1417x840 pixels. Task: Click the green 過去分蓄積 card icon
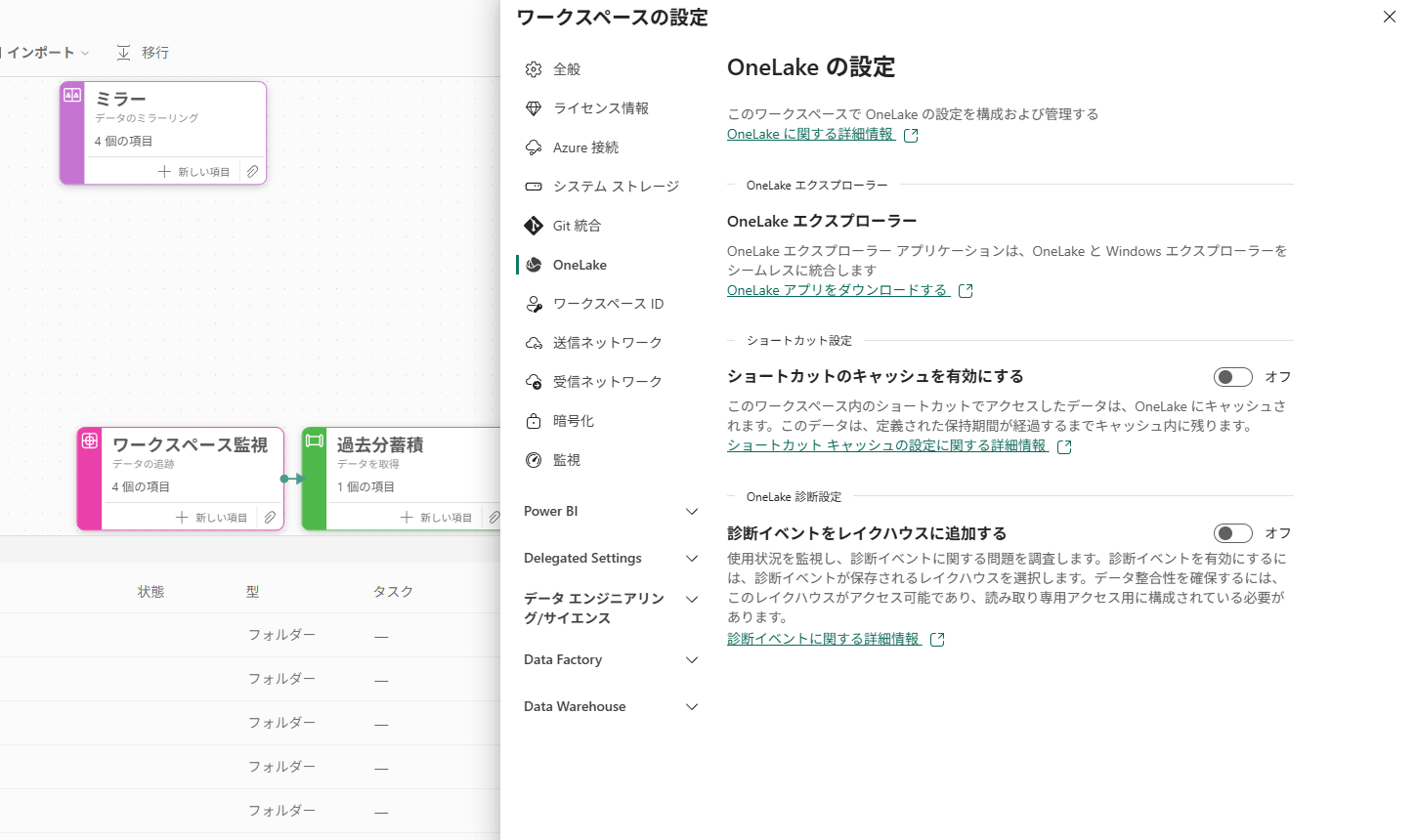tap(315, 441)
